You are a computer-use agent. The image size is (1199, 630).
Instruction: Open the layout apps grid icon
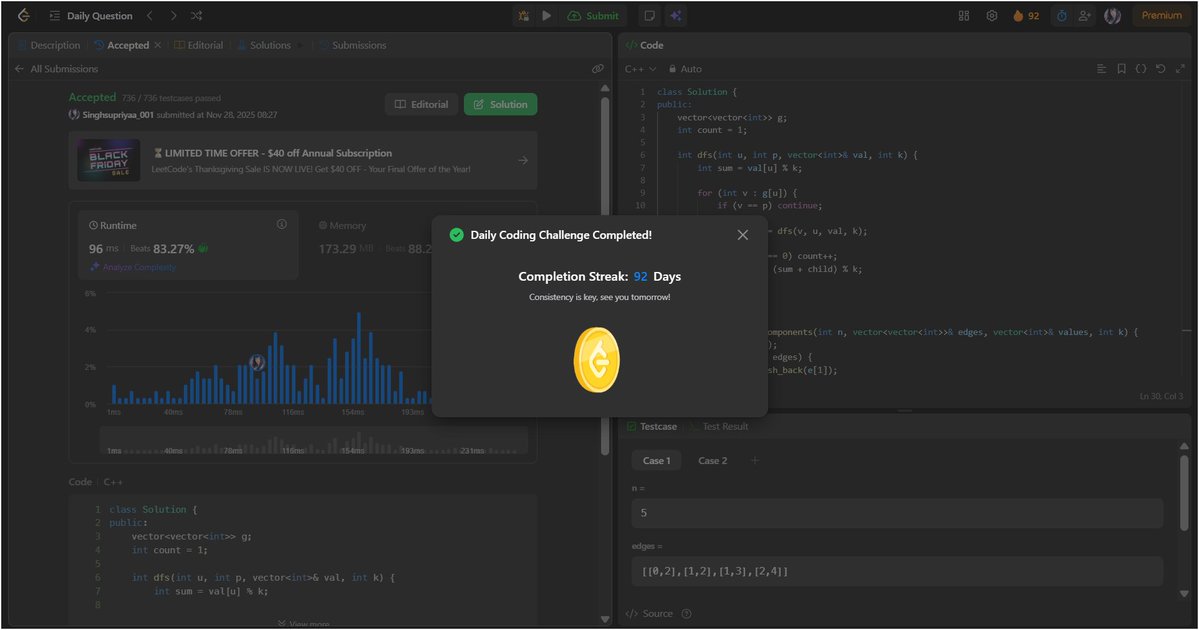click(963, 15)
